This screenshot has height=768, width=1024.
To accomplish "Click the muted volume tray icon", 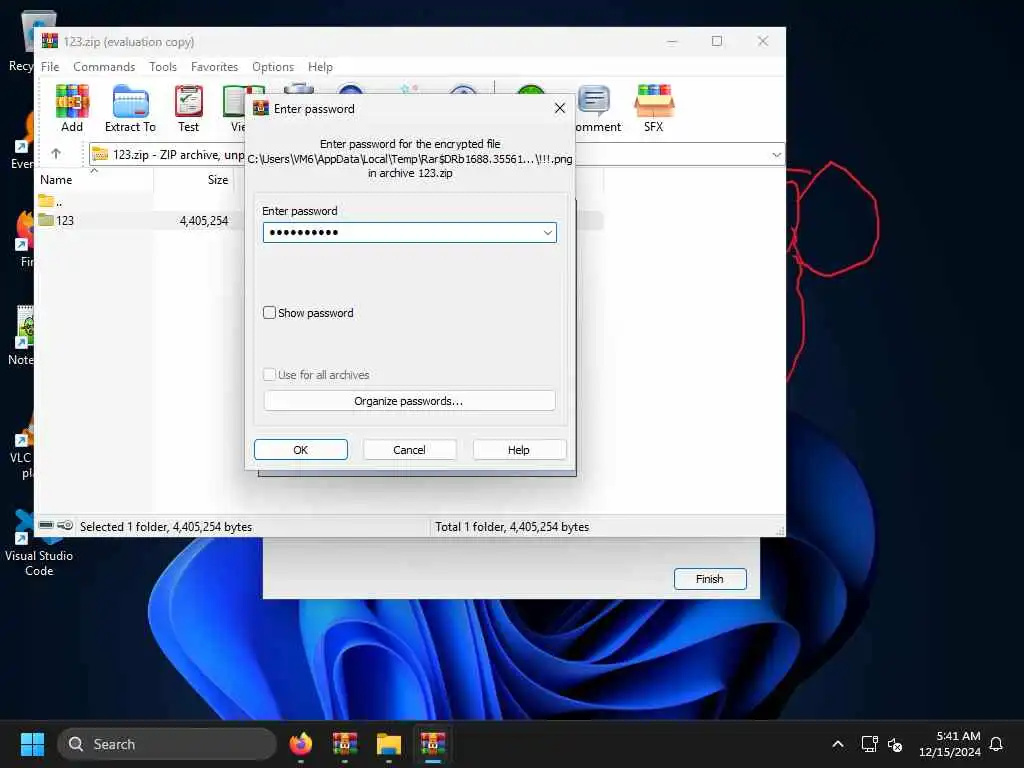I will [895, 744].
